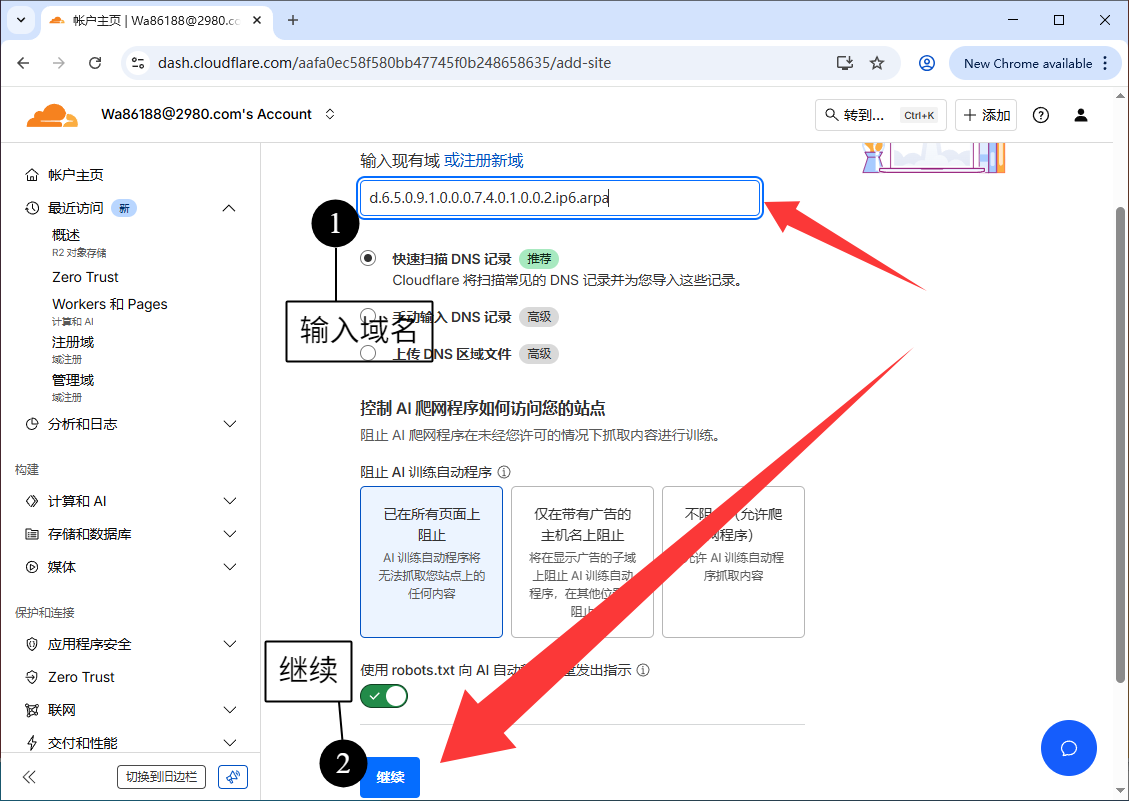Click info icon beside 阻止 AI 训练自动程序
Viewport: 1129px width, 801px height.
pyautogui.click(x=504, y=472)
